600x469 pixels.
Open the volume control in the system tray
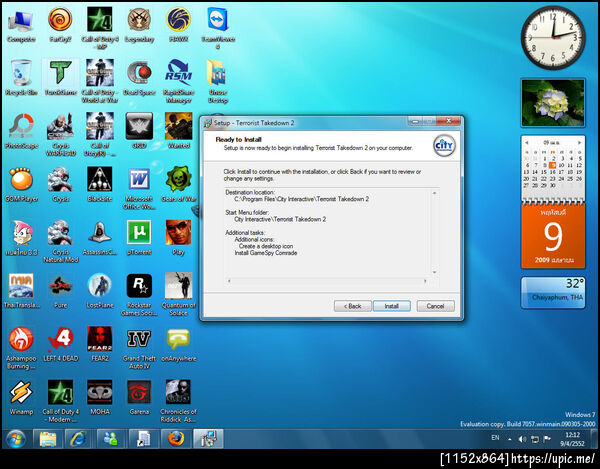pyautogui.click(x=522, y=439)
